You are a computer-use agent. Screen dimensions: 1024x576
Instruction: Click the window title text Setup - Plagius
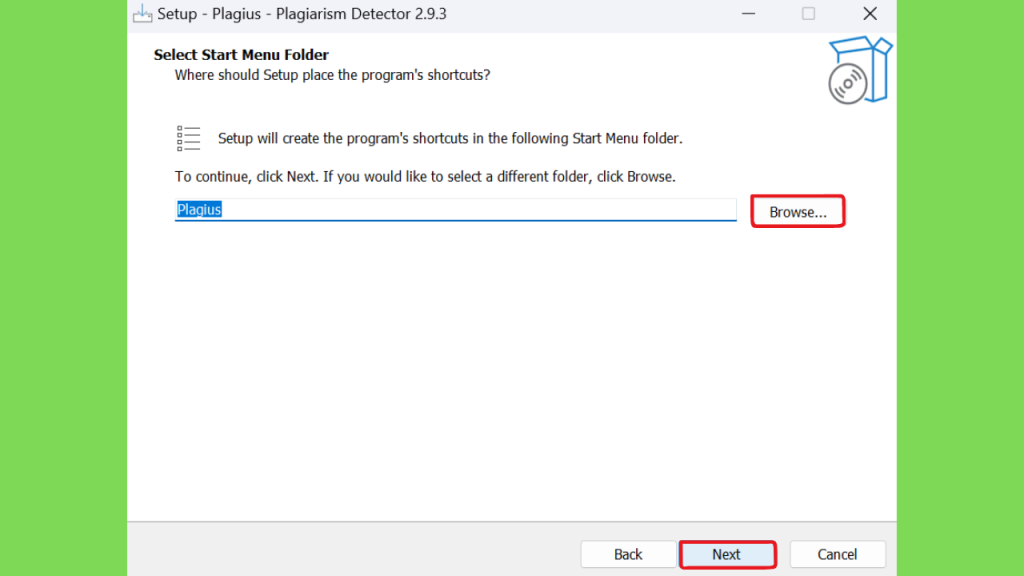(302, 14)
